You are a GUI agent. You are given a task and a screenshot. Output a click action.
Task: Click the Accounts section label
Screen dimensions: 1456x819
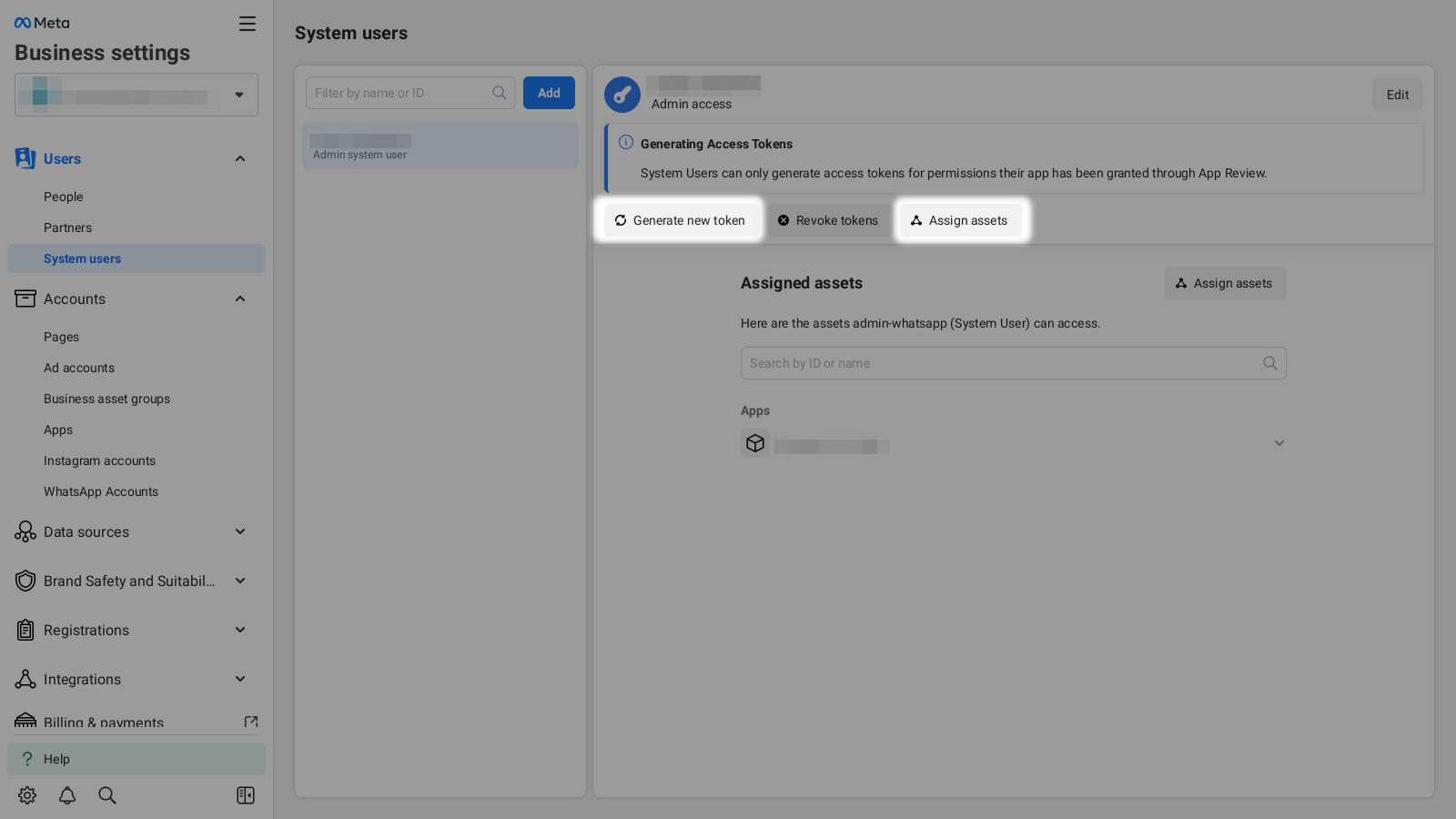(75, 298)
